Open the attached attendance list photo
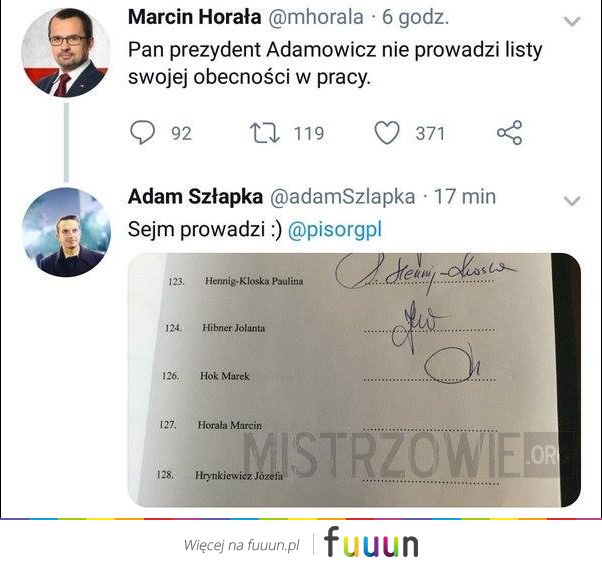The image size is (602, 563). [x=354, y=380]
